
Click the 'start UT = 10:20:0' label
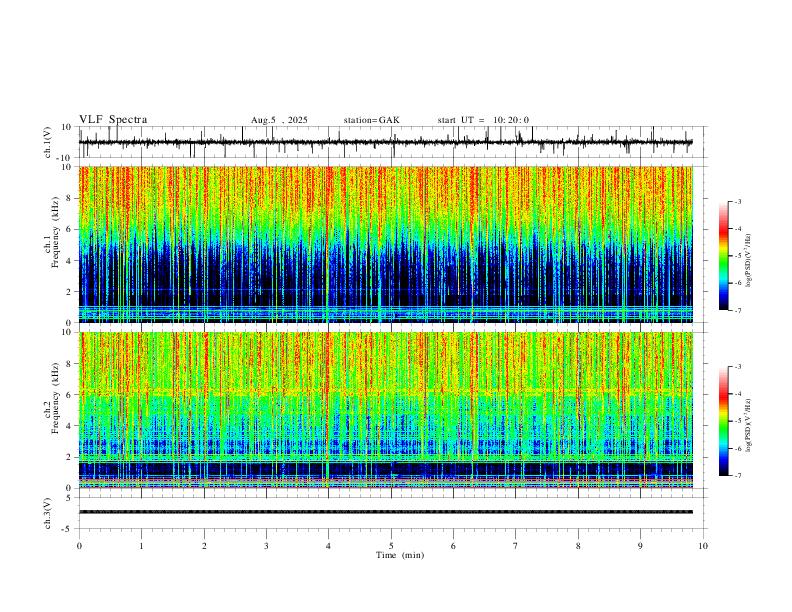coord(483,120)
